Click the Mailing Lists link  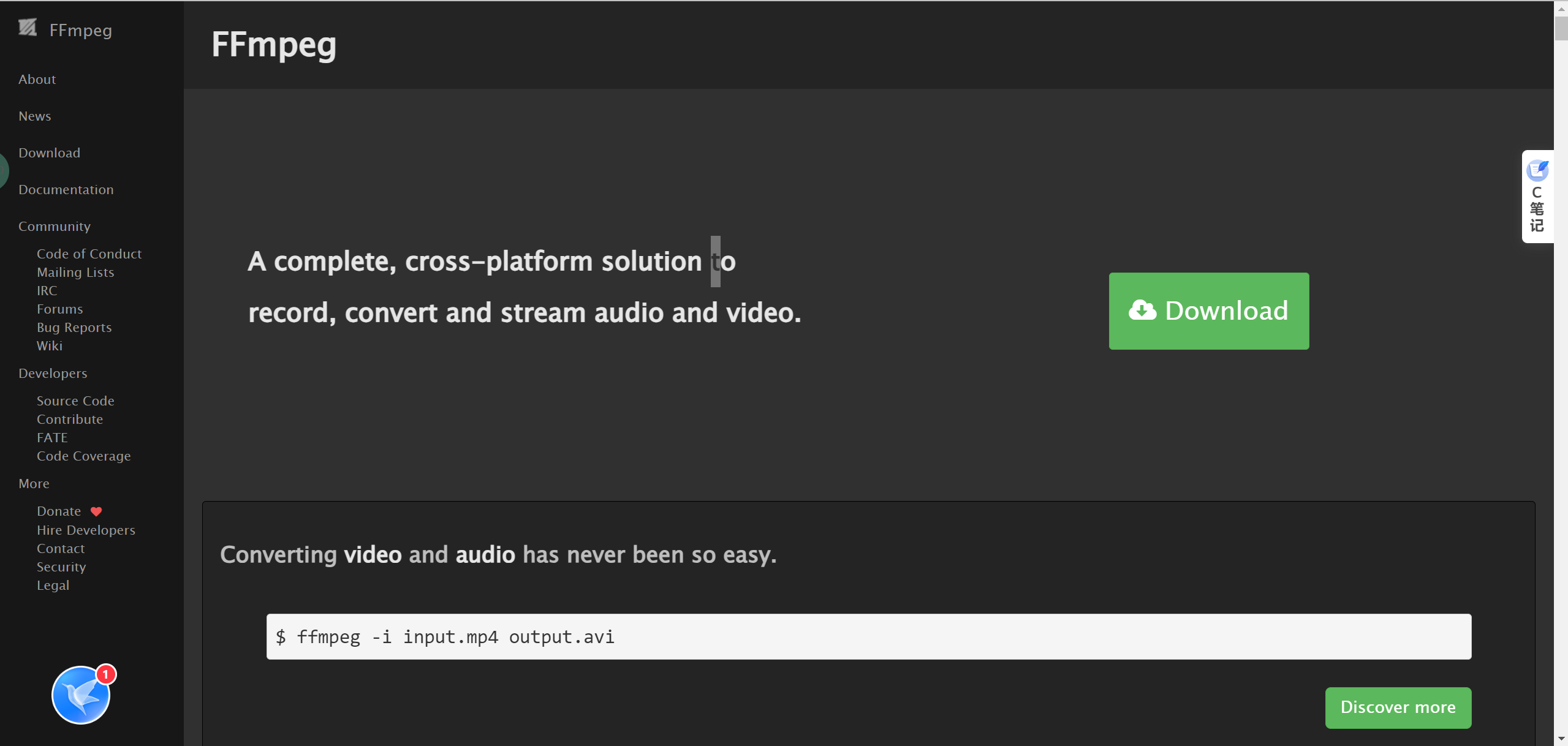click(75, 273)
